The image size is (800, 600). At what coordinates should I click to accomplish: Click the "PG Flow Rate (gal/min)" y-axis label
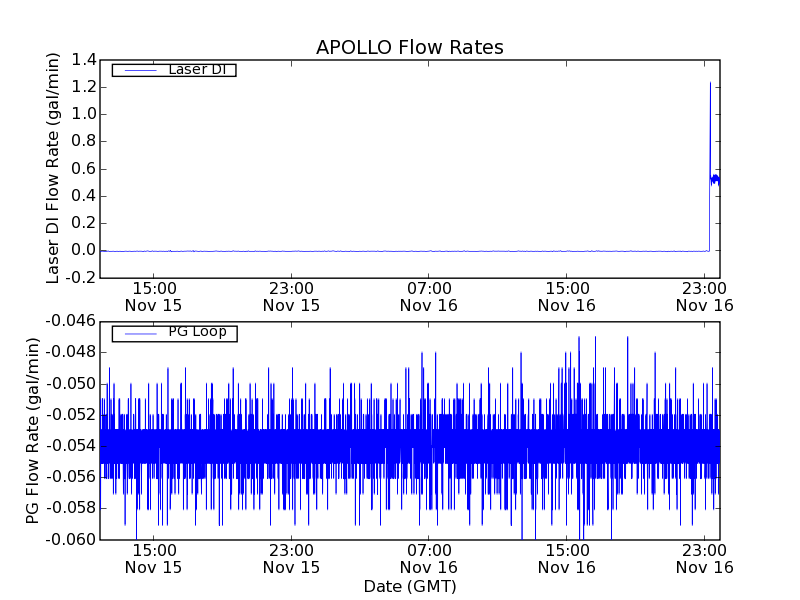34,430
